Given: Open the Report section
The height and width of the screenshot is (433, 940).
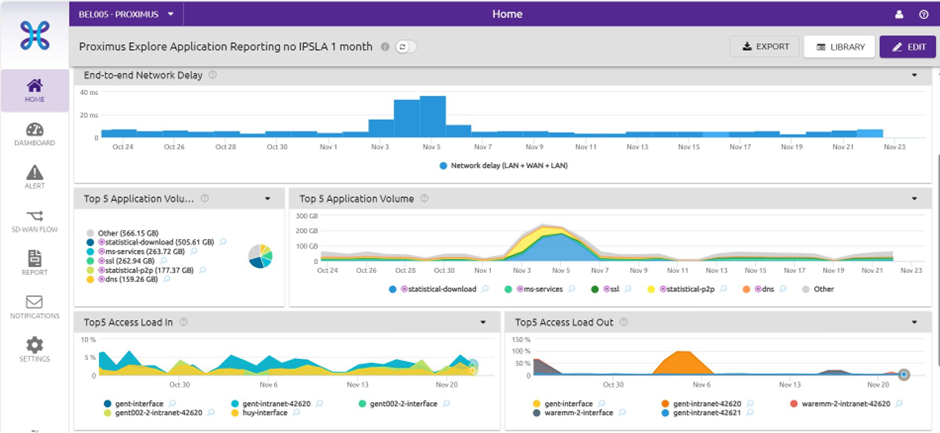Looking at the screenshot, I should click(x=34, y=263).
